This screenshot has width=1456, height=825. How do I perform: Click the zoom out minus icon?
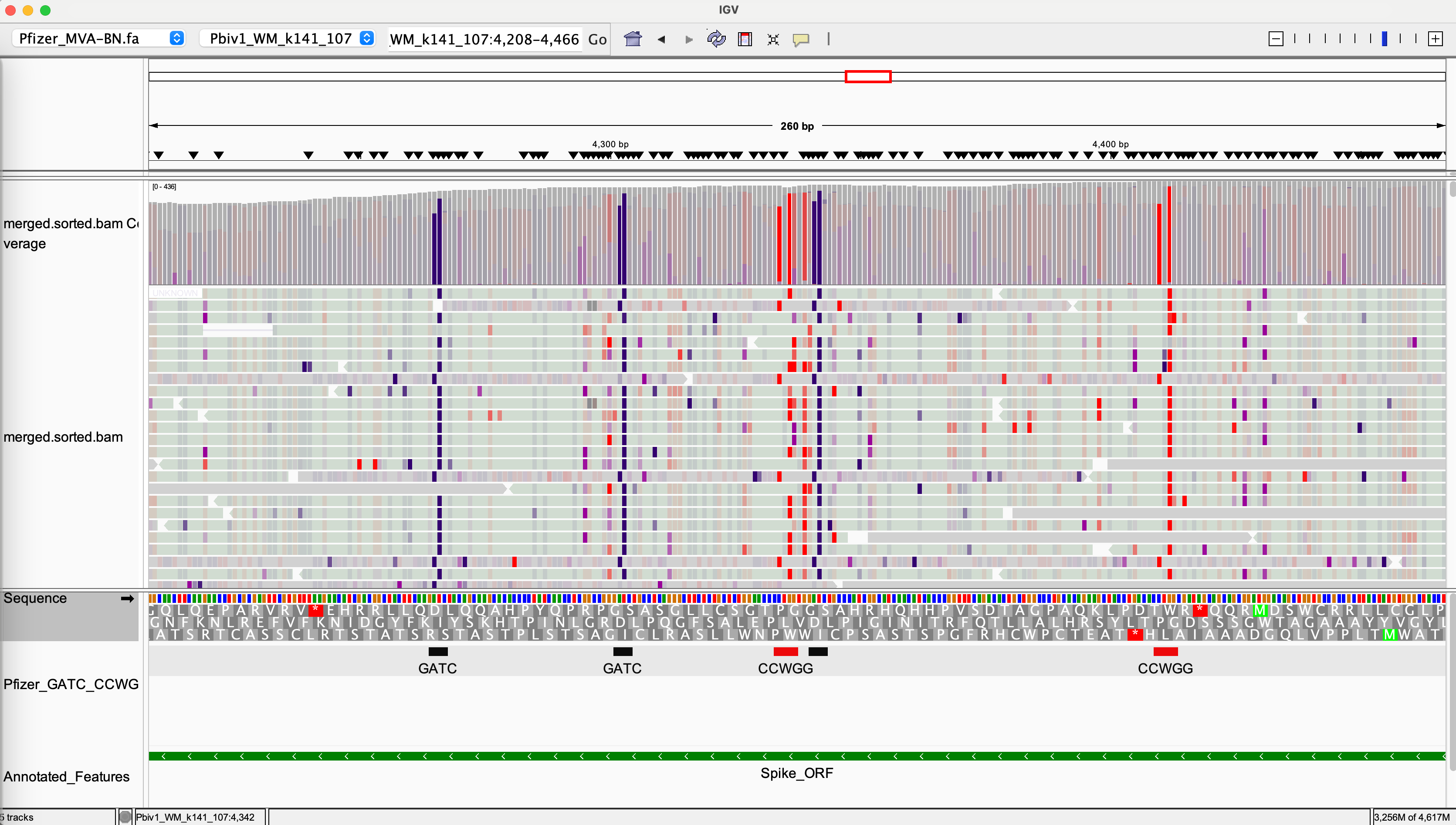point(1275,39)
